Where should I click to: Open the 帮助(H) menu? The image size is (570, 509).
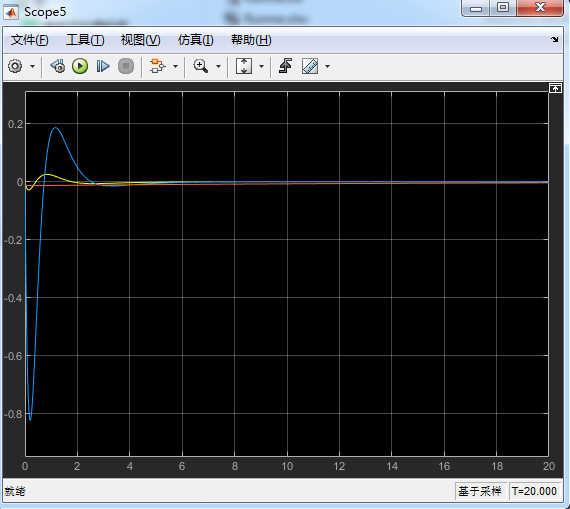pyautogui.click(x=251, y=40)
